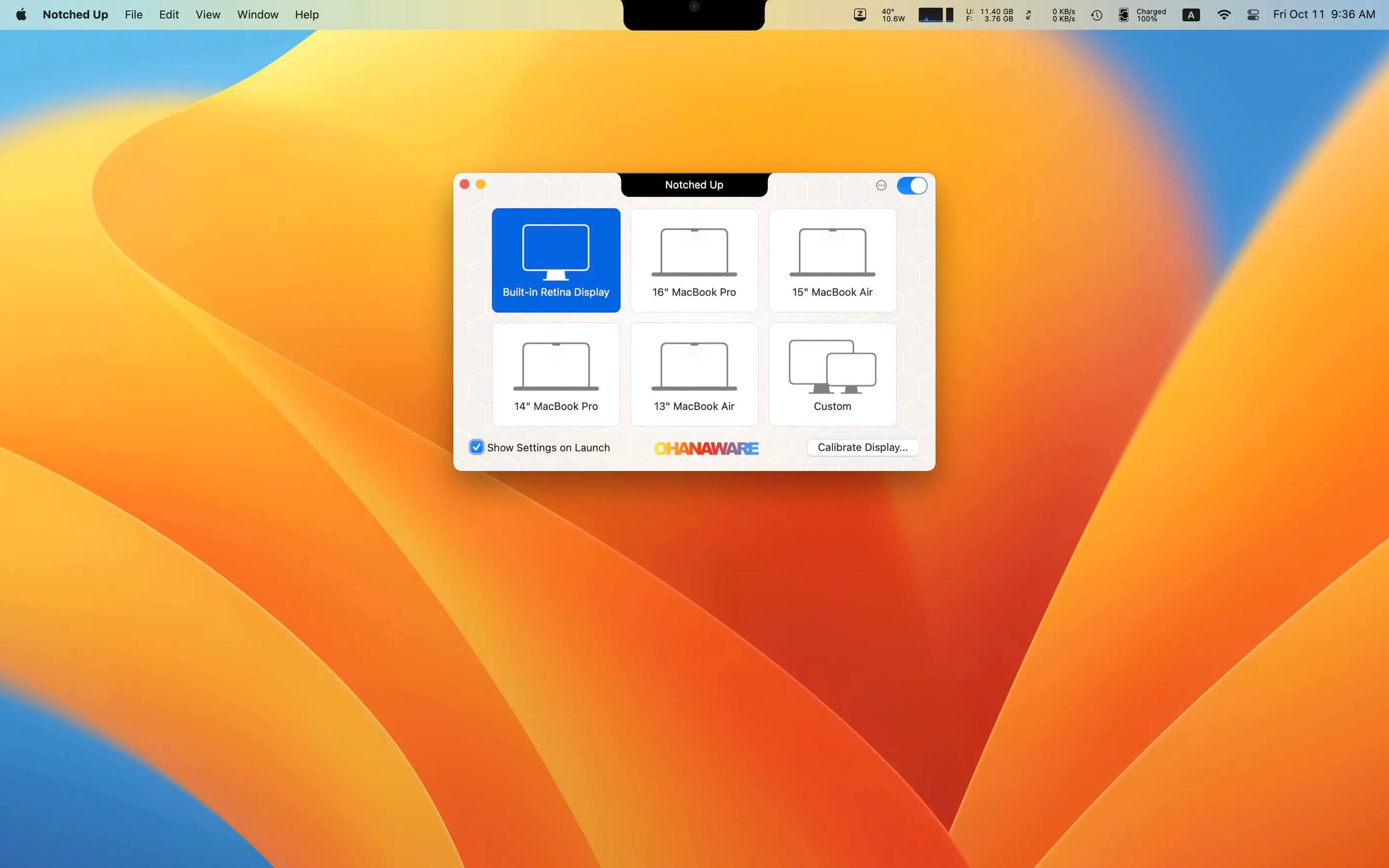Open the Time Machine menu bar icon
This screenshot has width=1389, height=868.
click(x=1096, y=15)
